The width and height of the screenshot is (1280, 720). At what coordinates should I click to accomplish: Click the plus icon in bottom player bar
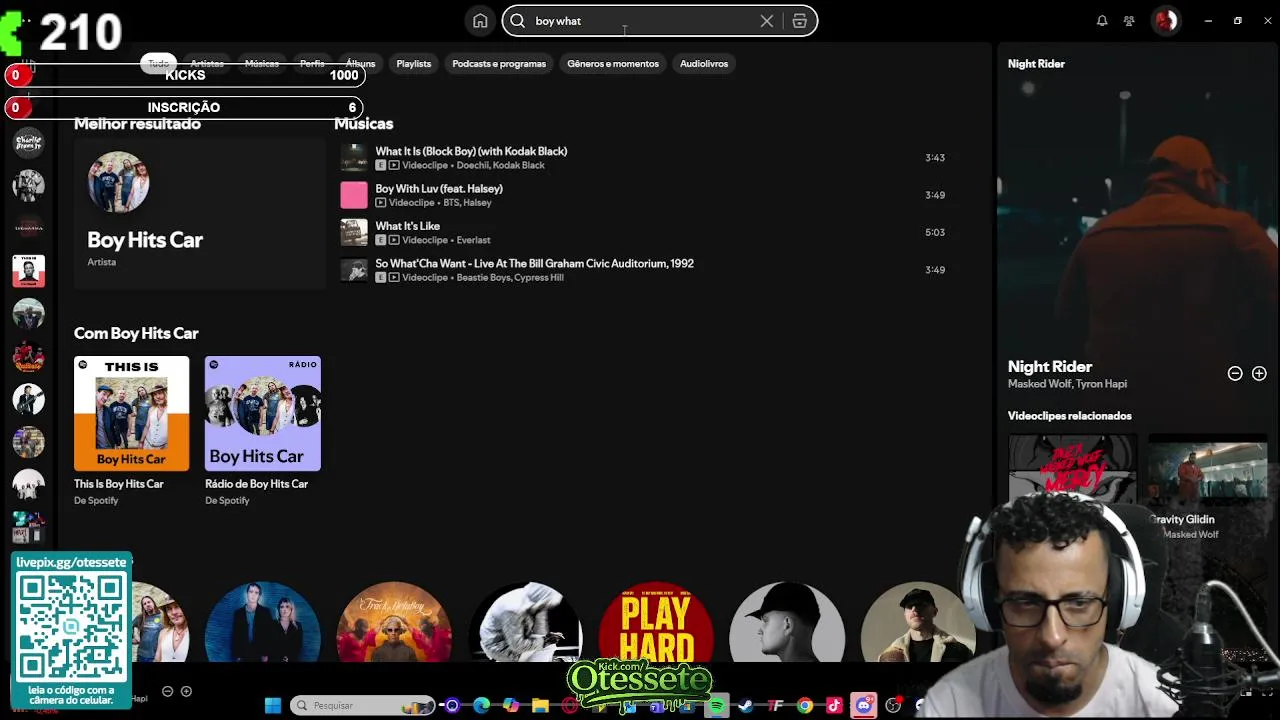(x=186, y=691)
